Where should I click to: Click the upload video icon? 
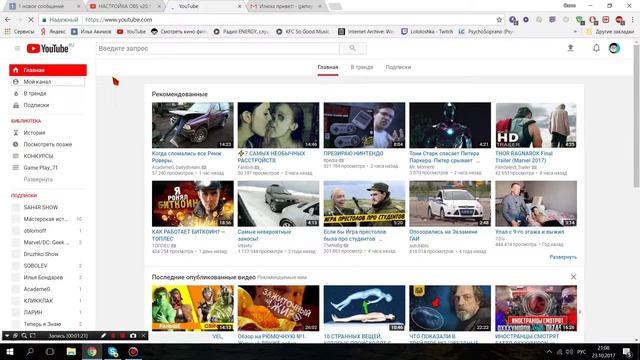[x=571, y=48]
